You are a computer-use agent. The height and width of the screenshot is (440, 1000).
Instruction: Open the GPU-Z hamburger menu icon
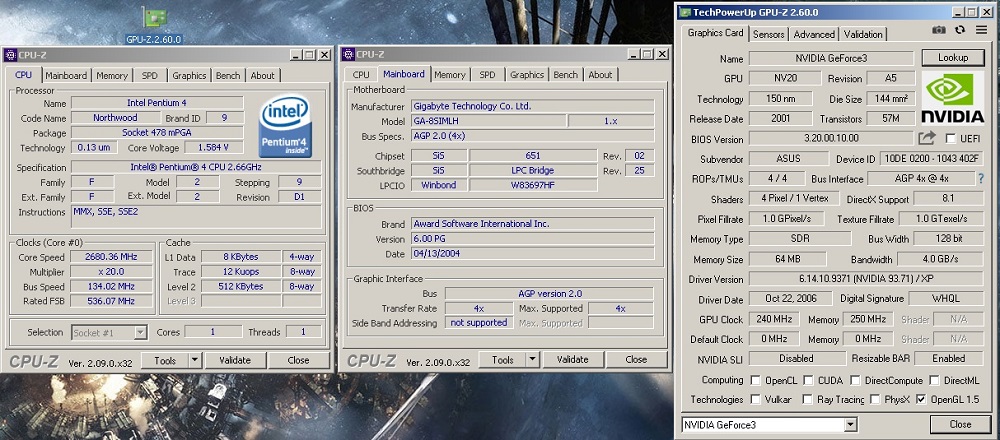click(981, 30)
